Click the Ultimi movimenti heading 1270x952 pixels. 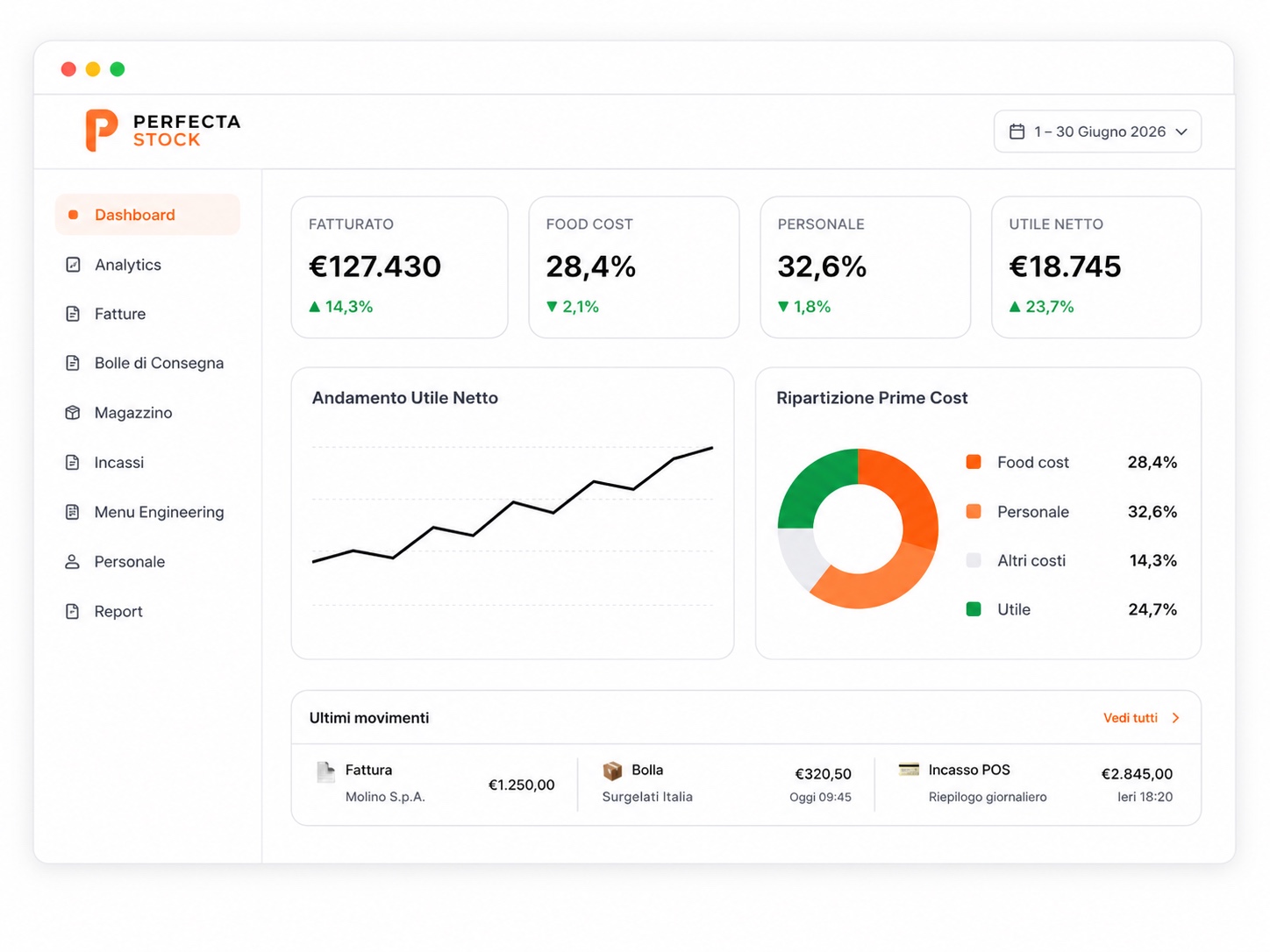pos(369,718)
